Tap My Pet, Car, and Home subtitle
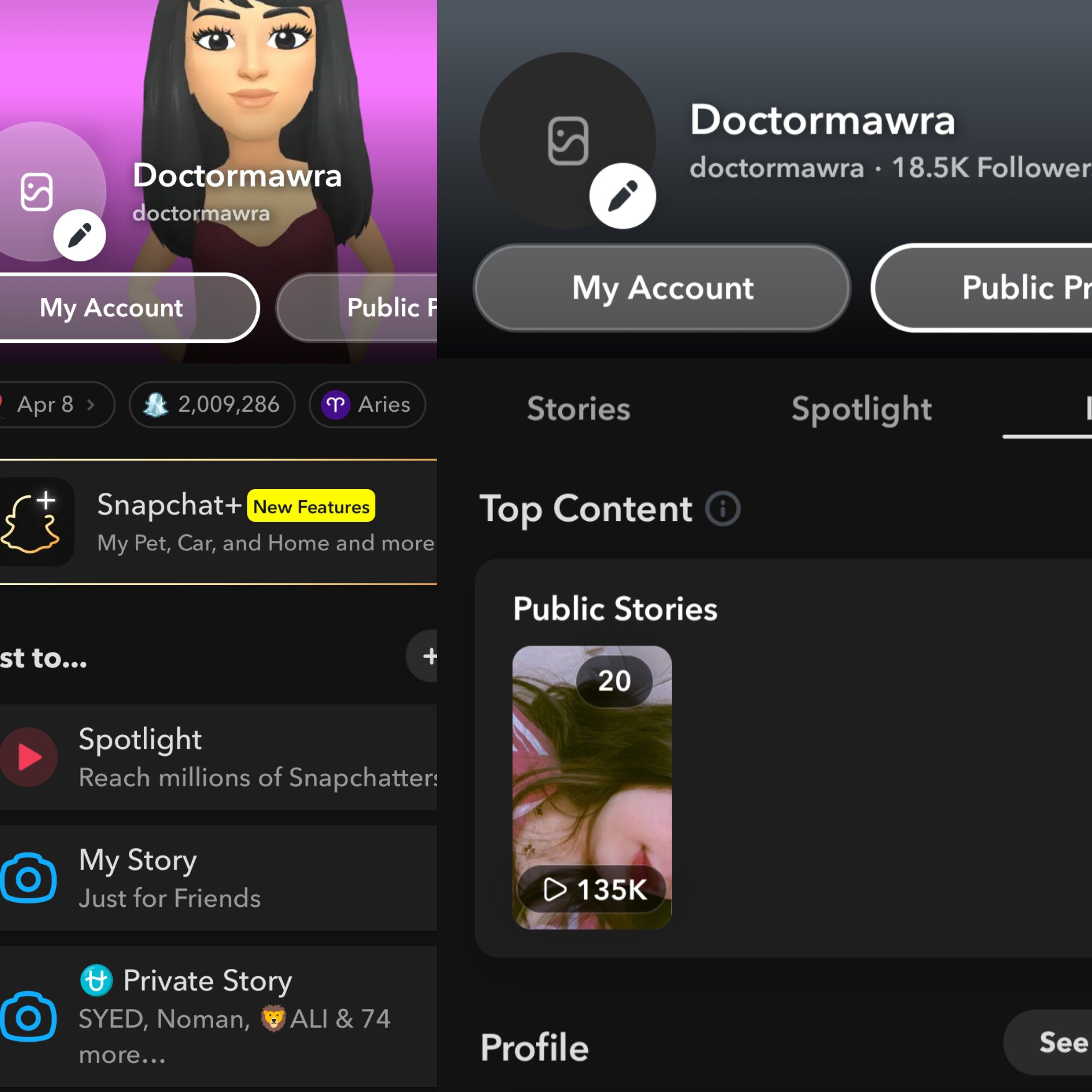 point(266,543)
